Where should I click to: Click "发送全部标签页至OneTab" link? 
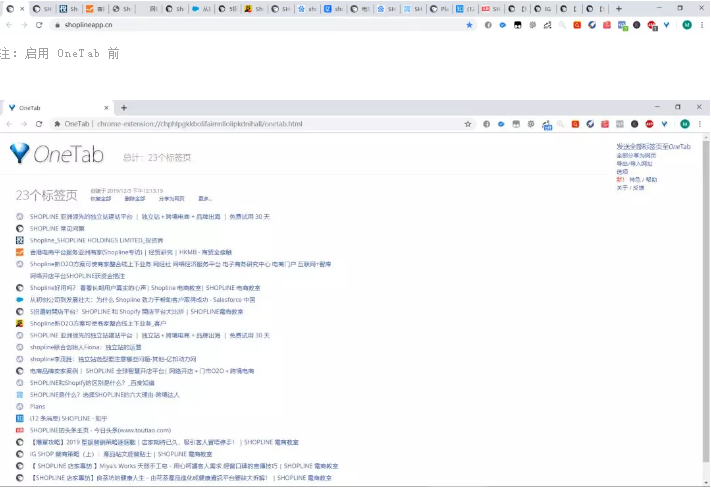pyautogui.click(x=653, y=146)
